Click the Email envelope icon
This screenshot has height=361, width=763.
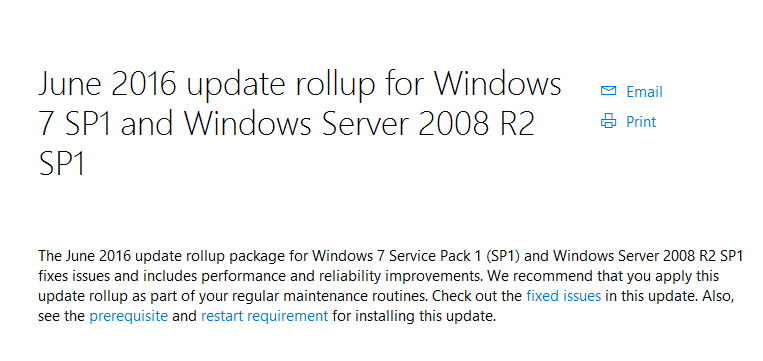click(608, 91)
